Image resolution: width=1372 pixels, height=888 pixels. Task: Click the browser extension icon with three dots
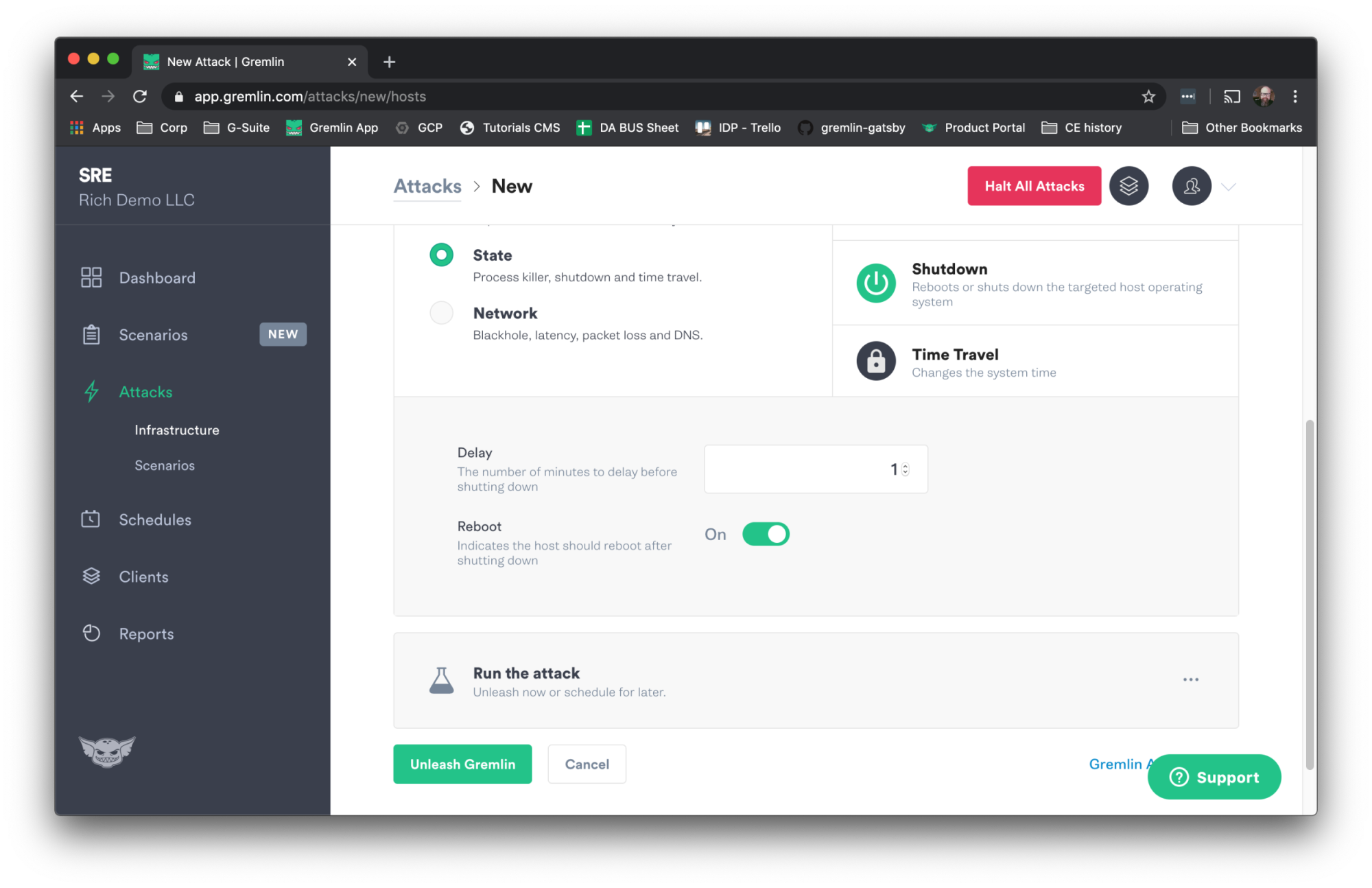coord(1187,97)
